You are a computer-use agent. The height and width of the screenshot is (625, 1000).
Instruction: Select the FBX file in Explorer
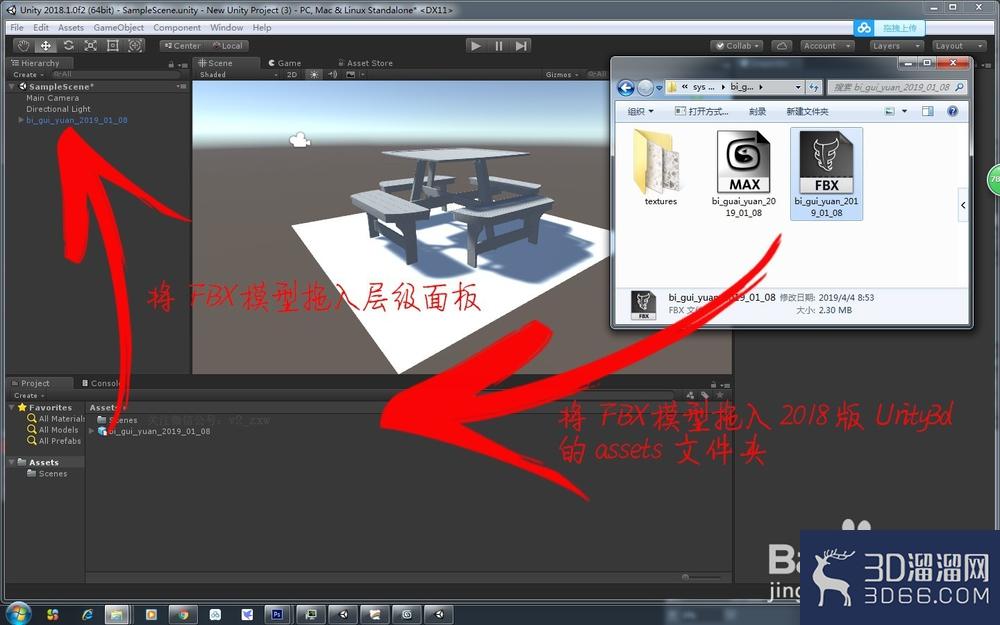[826, 173]
